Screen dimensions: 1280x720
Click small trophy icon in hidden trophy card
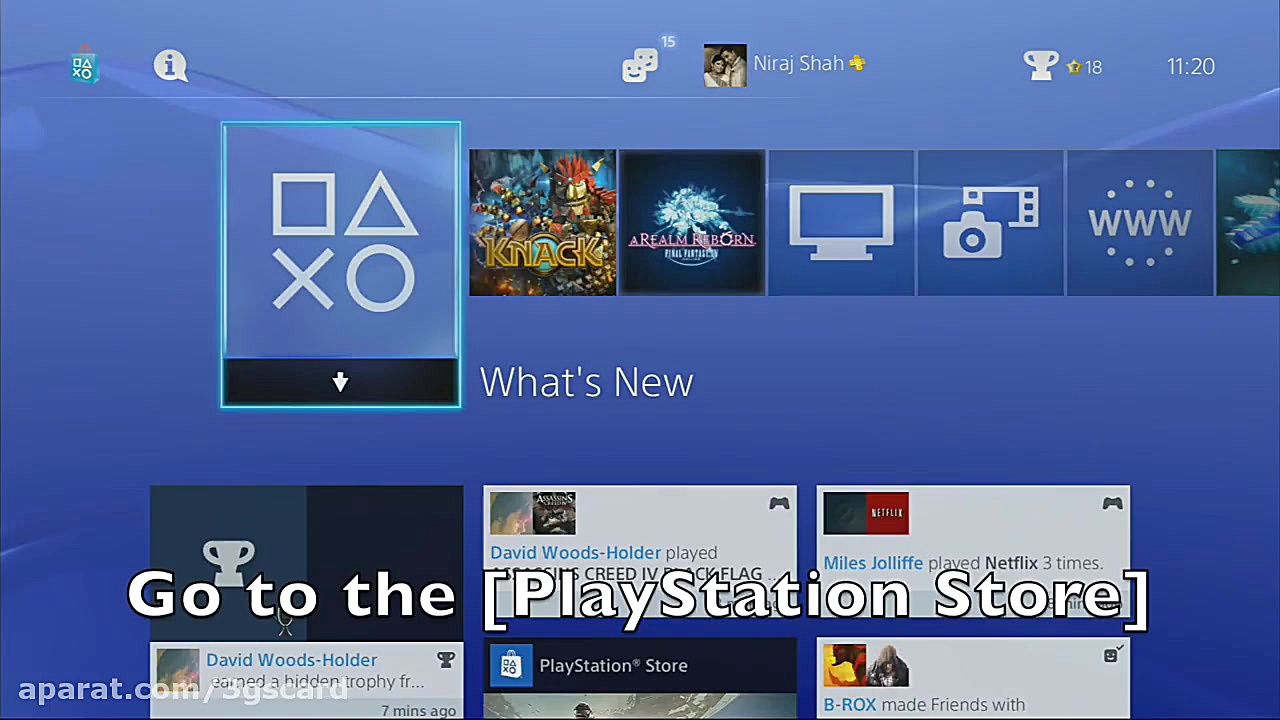click(x=446, y=660)
